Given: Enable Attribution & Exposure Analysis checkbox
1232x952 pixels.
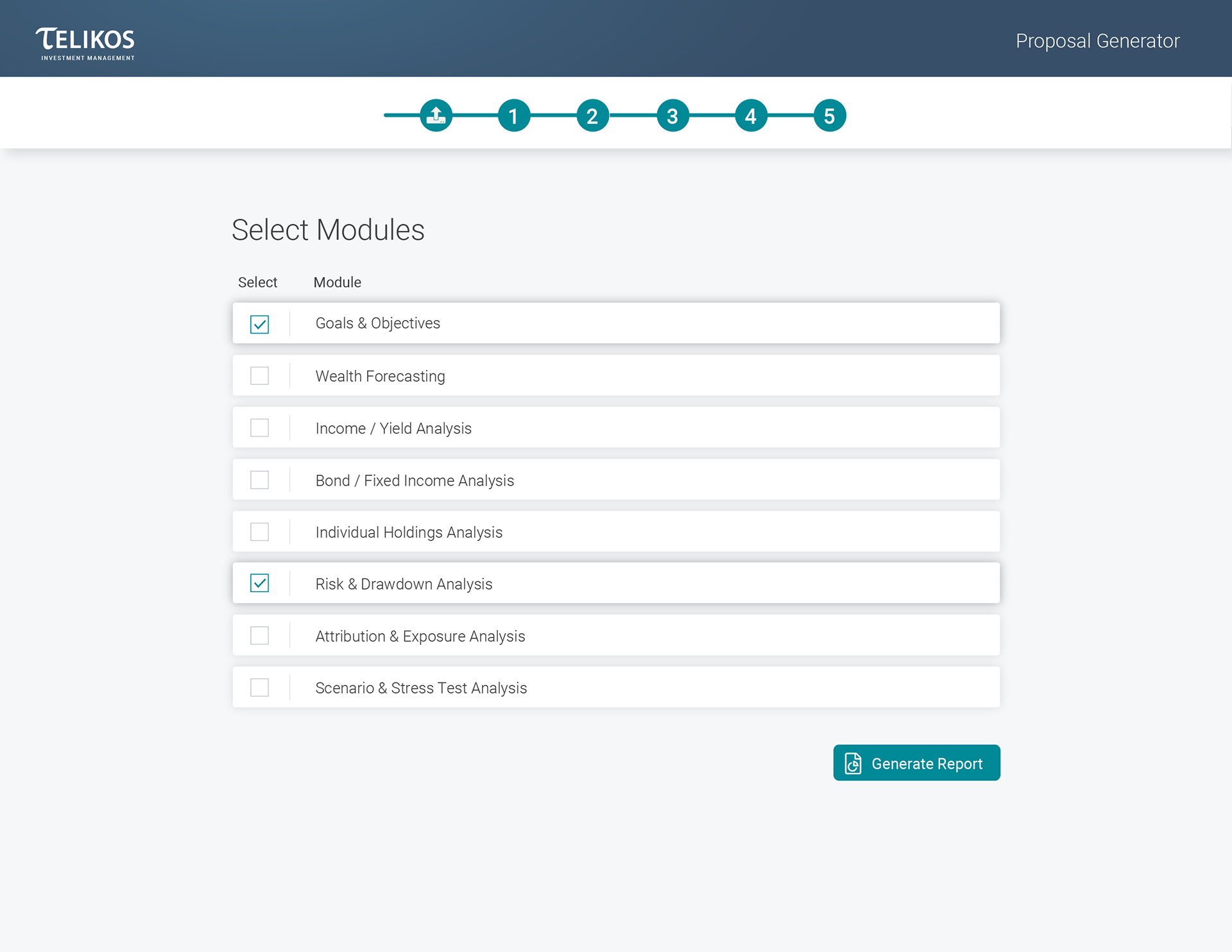Looking at the screenshot, I should coord(259,636).
